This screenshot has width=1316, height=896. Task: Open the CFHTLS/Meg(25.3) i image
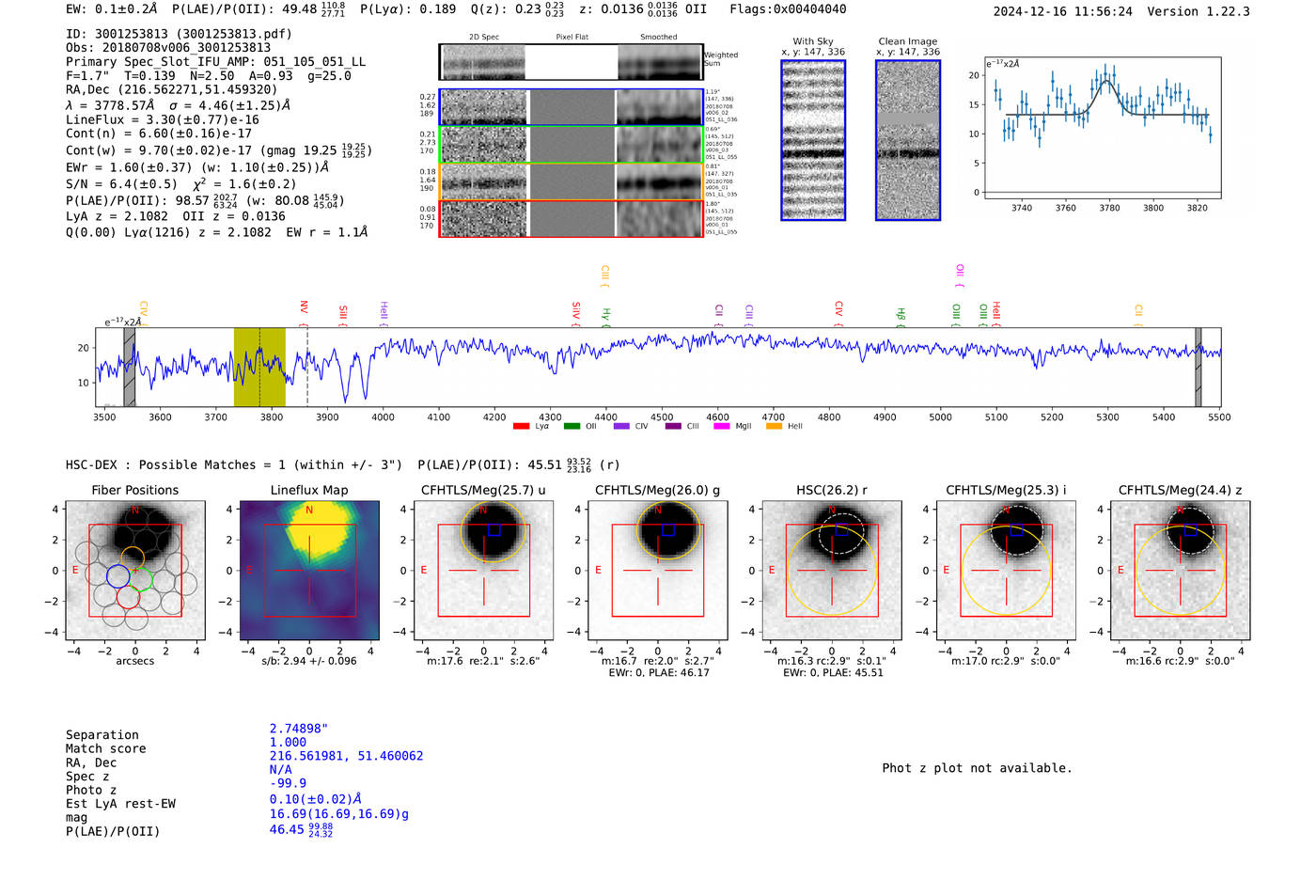1006,571
